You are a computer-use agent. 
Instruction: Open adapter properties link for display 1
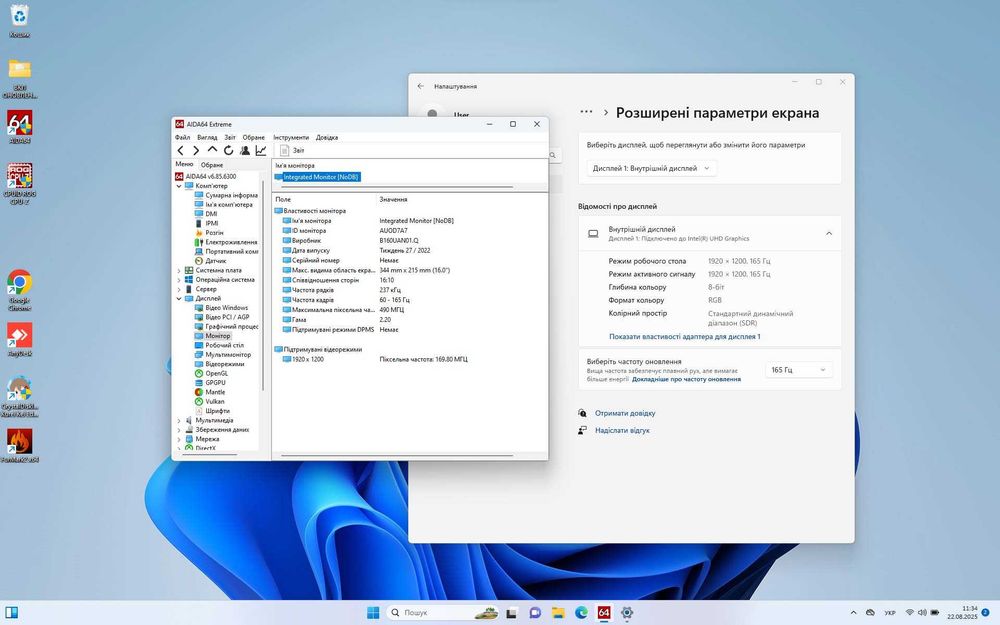click(684, 337)
